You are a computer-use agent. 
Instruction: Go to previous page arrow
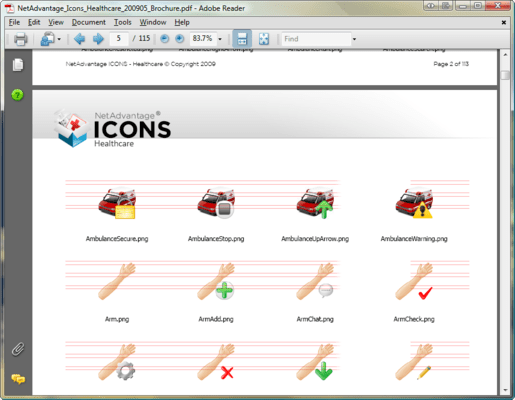click(x=79, y=39)
